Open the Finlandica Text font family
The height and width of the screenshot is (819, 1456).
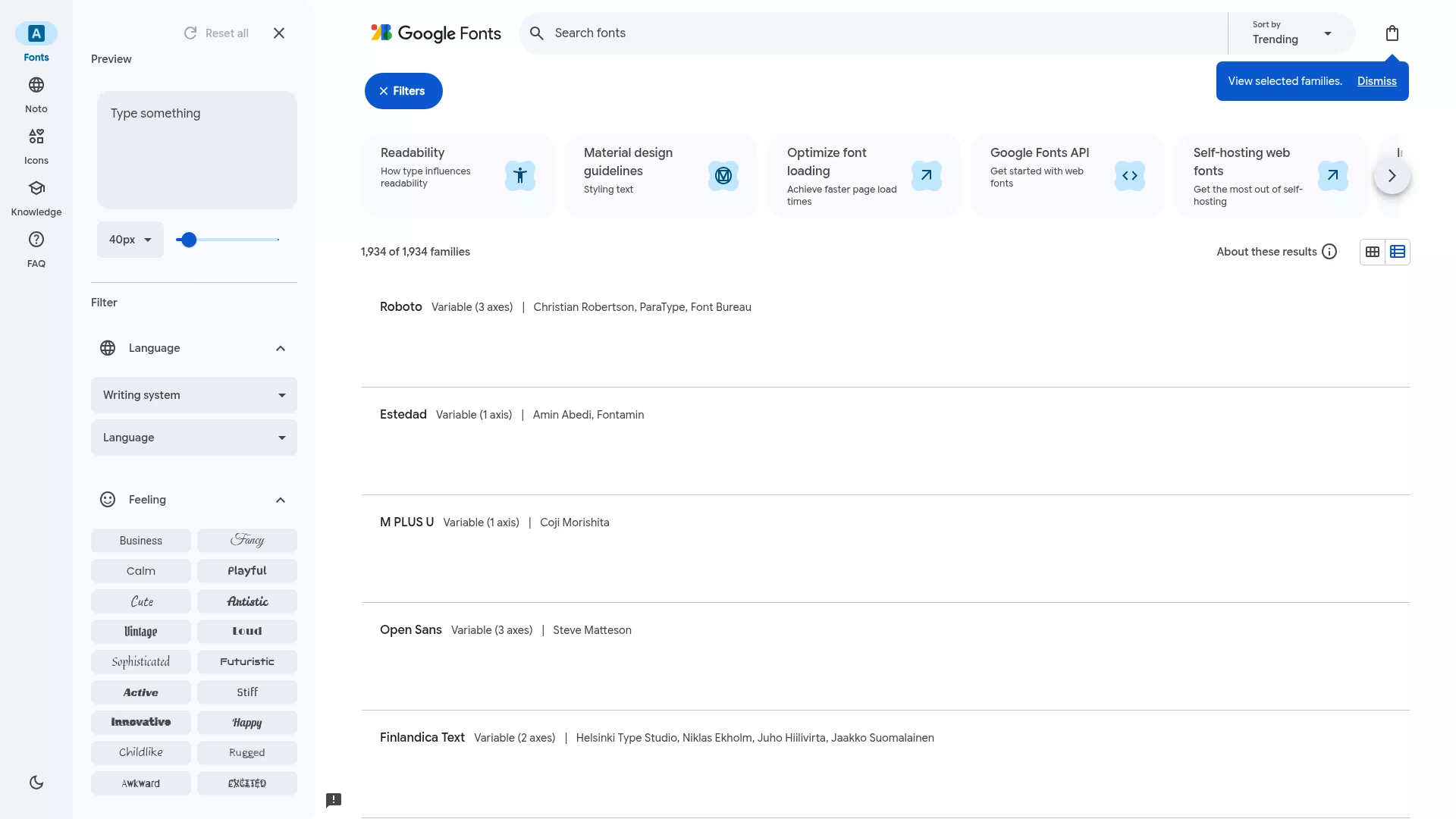point(422,738)
